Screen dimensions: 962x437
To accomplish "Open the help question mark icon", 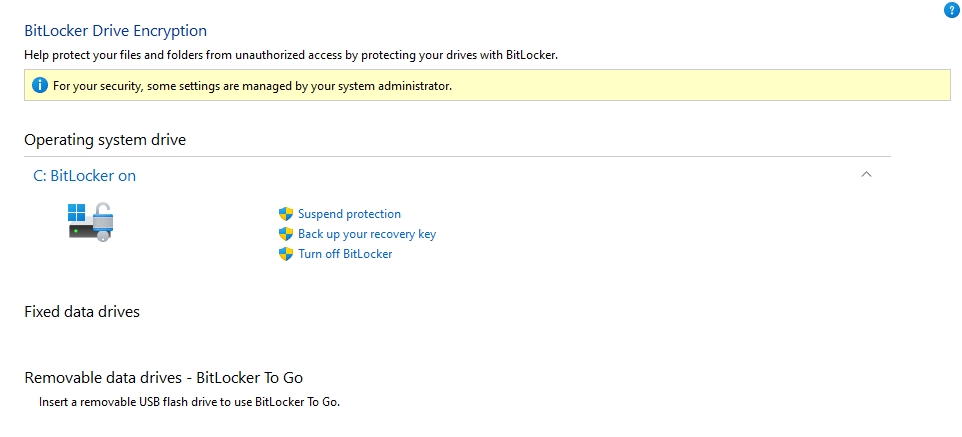I will 951,9.
